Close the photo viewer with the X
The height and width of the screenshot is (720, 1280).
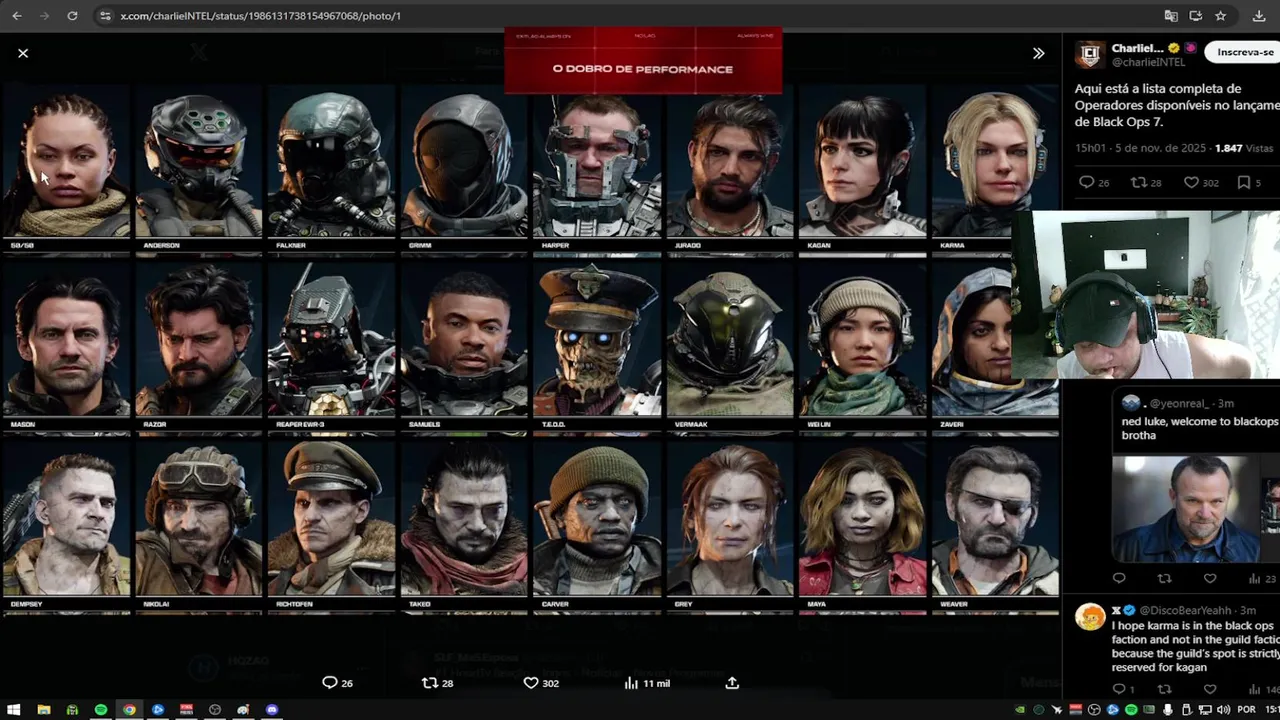[23, 53]
